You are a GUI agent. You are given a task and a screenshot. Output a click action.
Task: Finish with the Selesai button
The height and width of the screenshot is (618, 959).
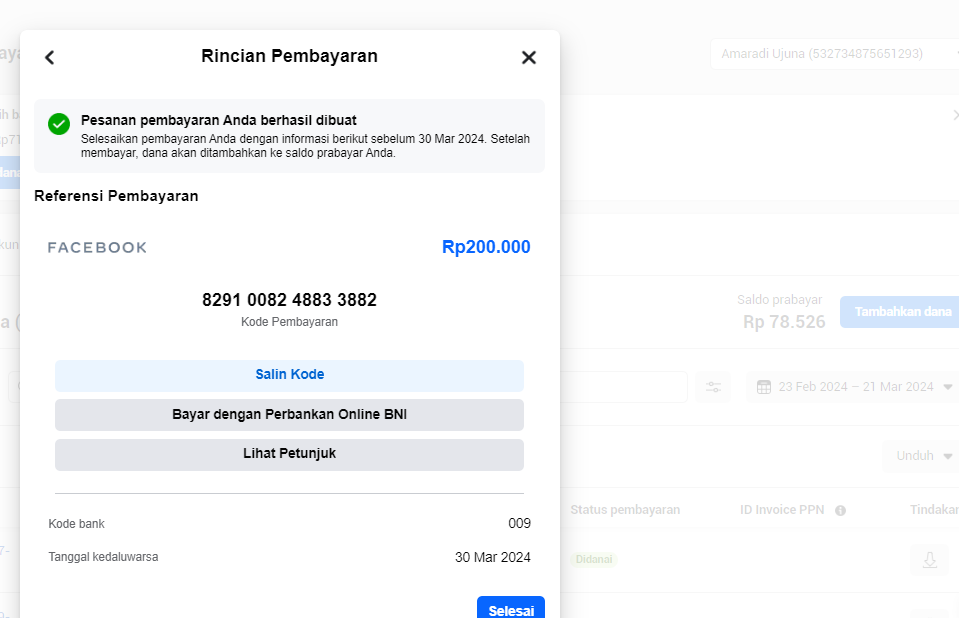pos(511,609)
